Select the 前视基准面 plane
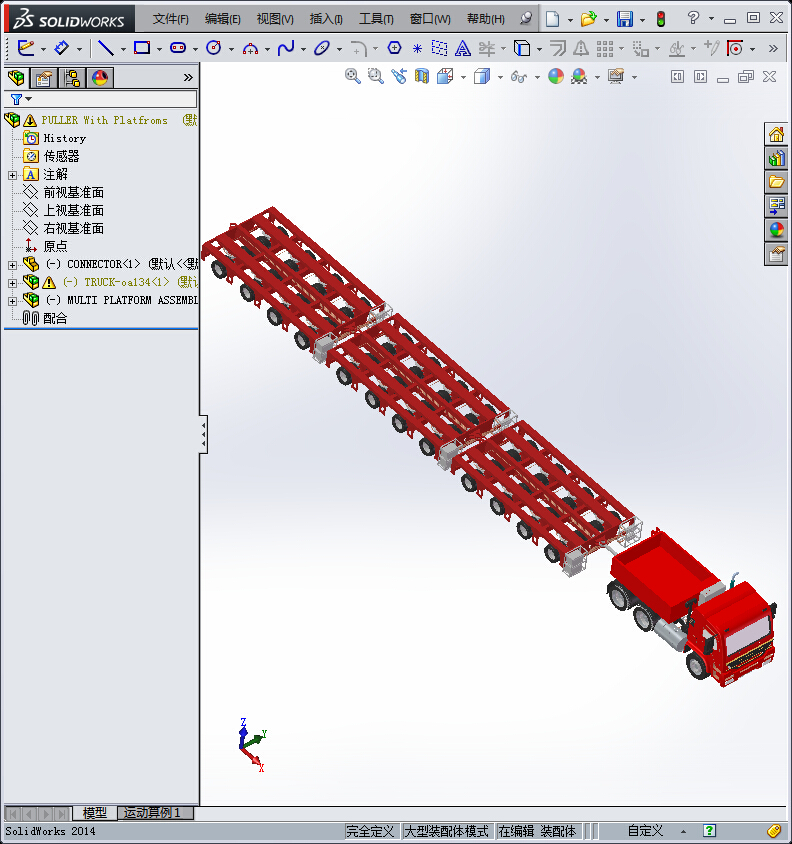 click(x=74, y=193)
